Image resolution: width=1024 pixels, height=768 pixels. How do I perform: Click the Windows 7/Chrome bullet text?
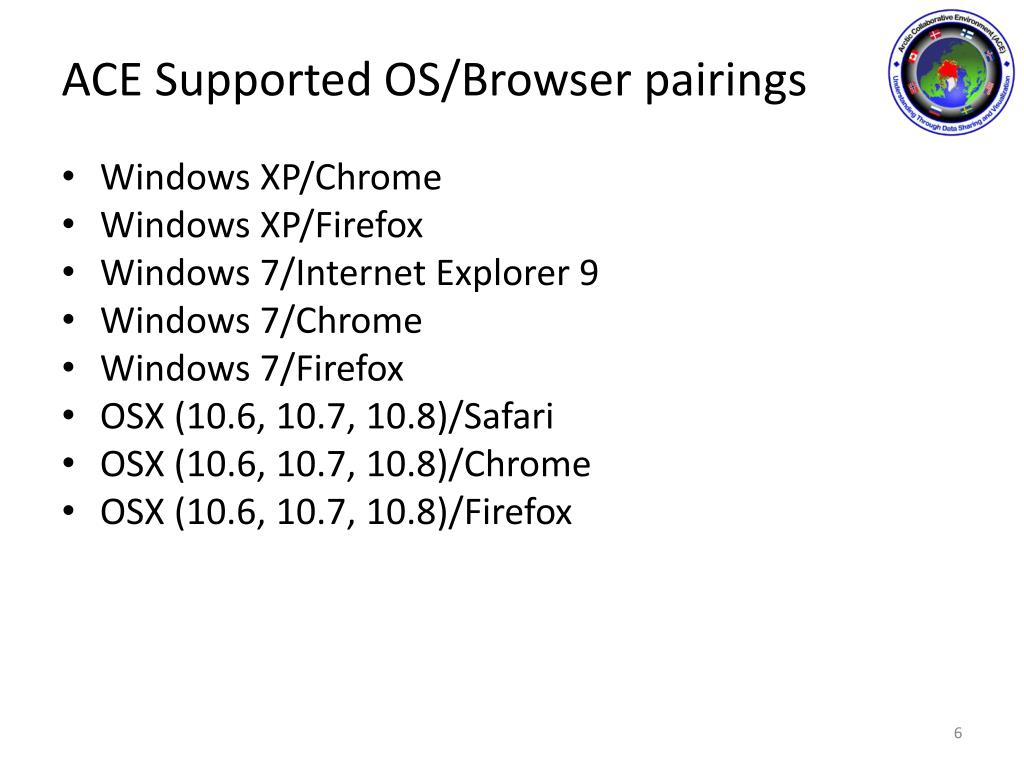pos(261,321)
